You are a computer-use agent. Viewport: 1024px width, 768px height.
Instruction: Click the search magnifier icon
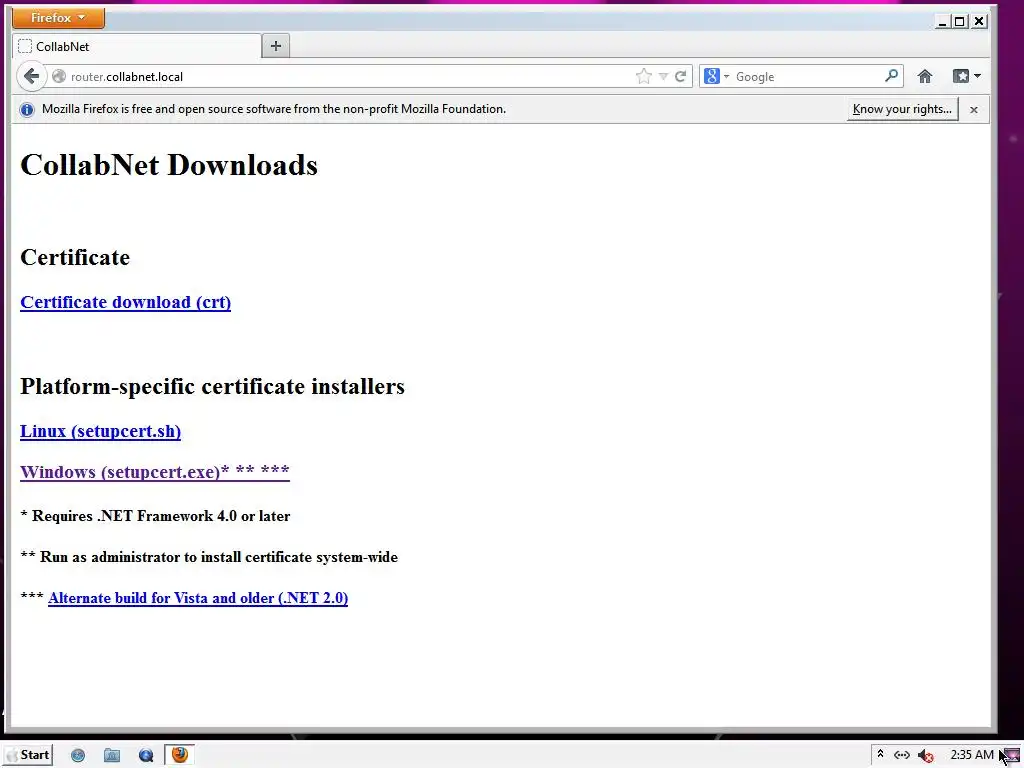[891, 76]
